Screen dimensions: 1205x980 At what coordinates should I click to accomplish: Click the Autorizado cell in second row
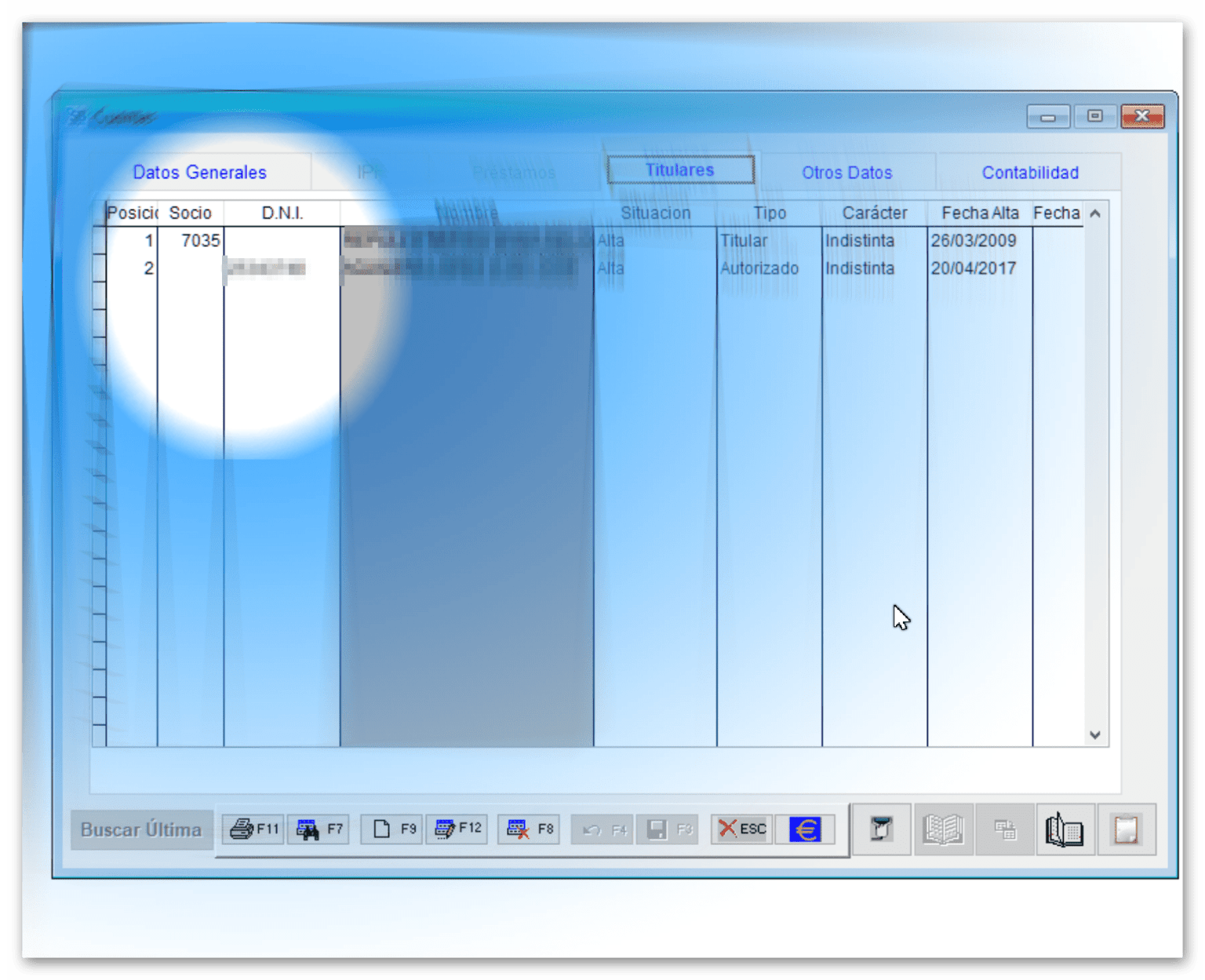759,268
